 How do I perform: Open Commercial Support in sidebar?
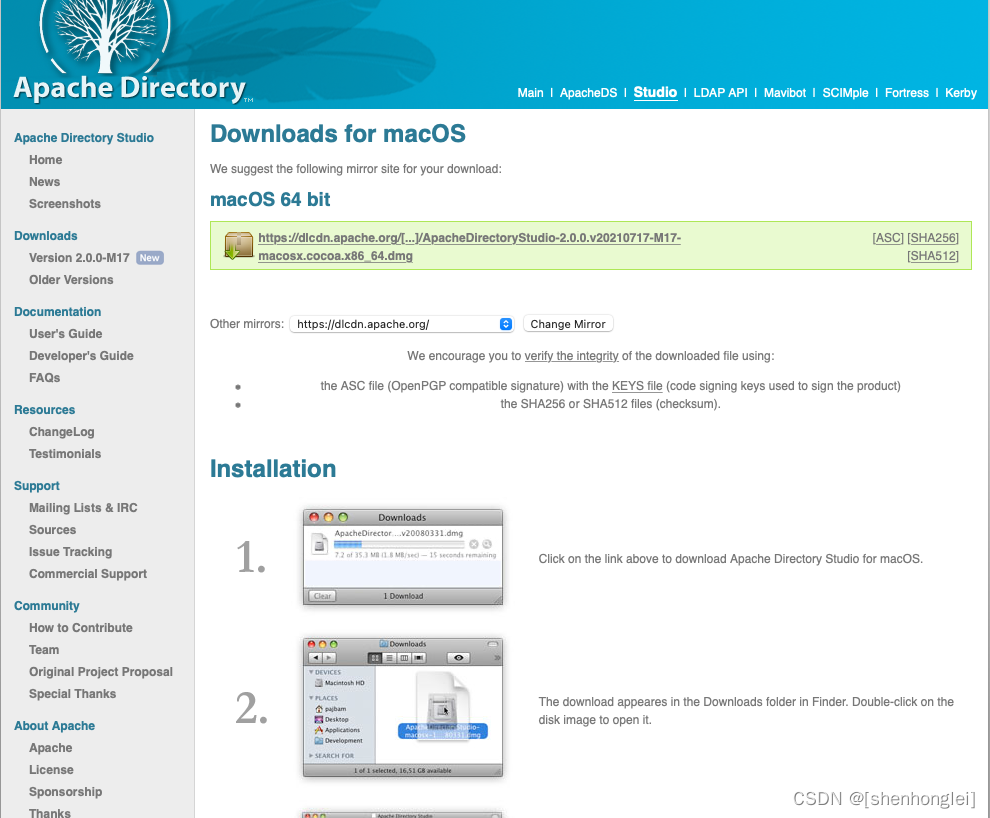88,574
